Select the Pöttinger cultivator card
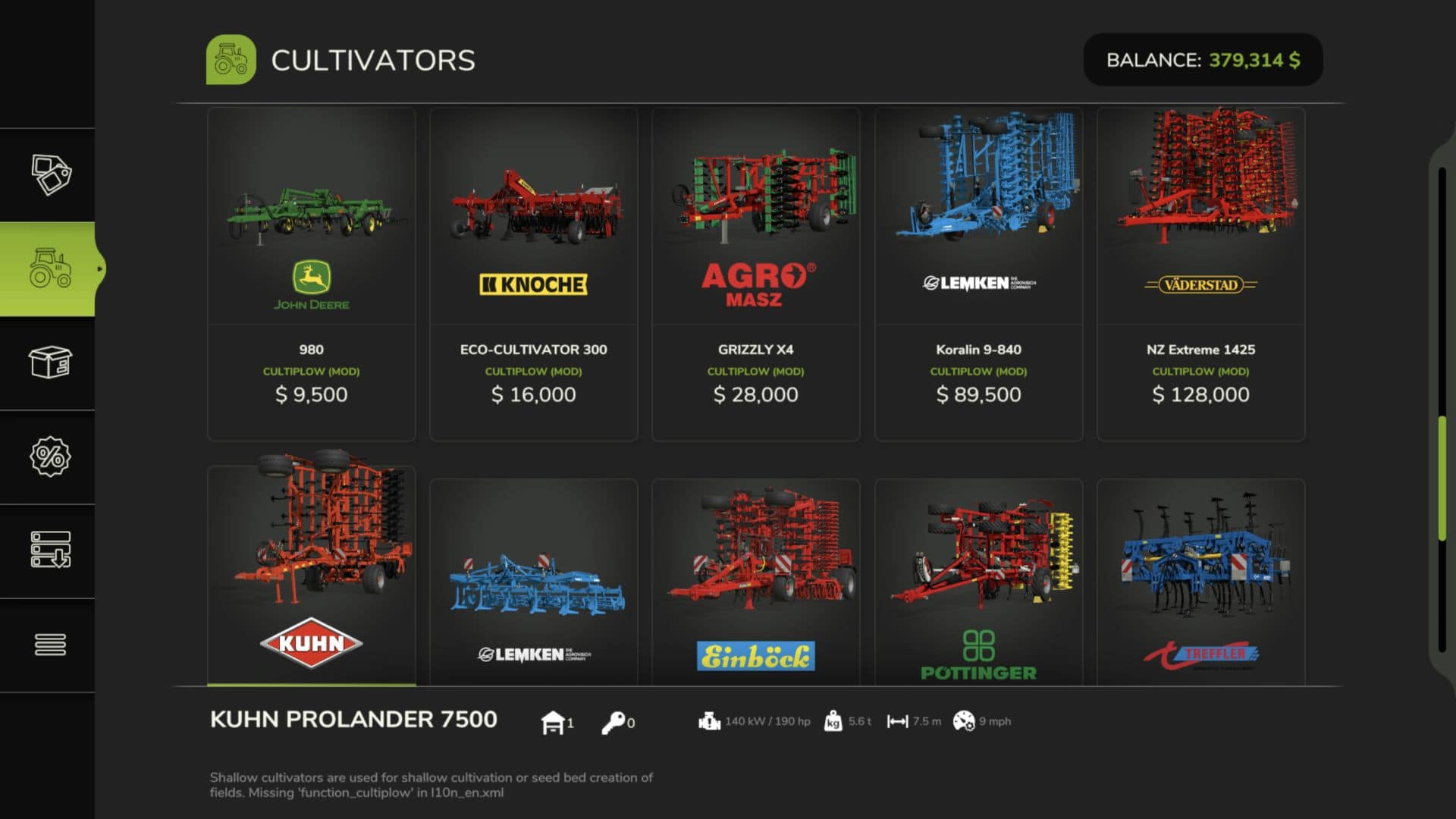 [978, 582]
